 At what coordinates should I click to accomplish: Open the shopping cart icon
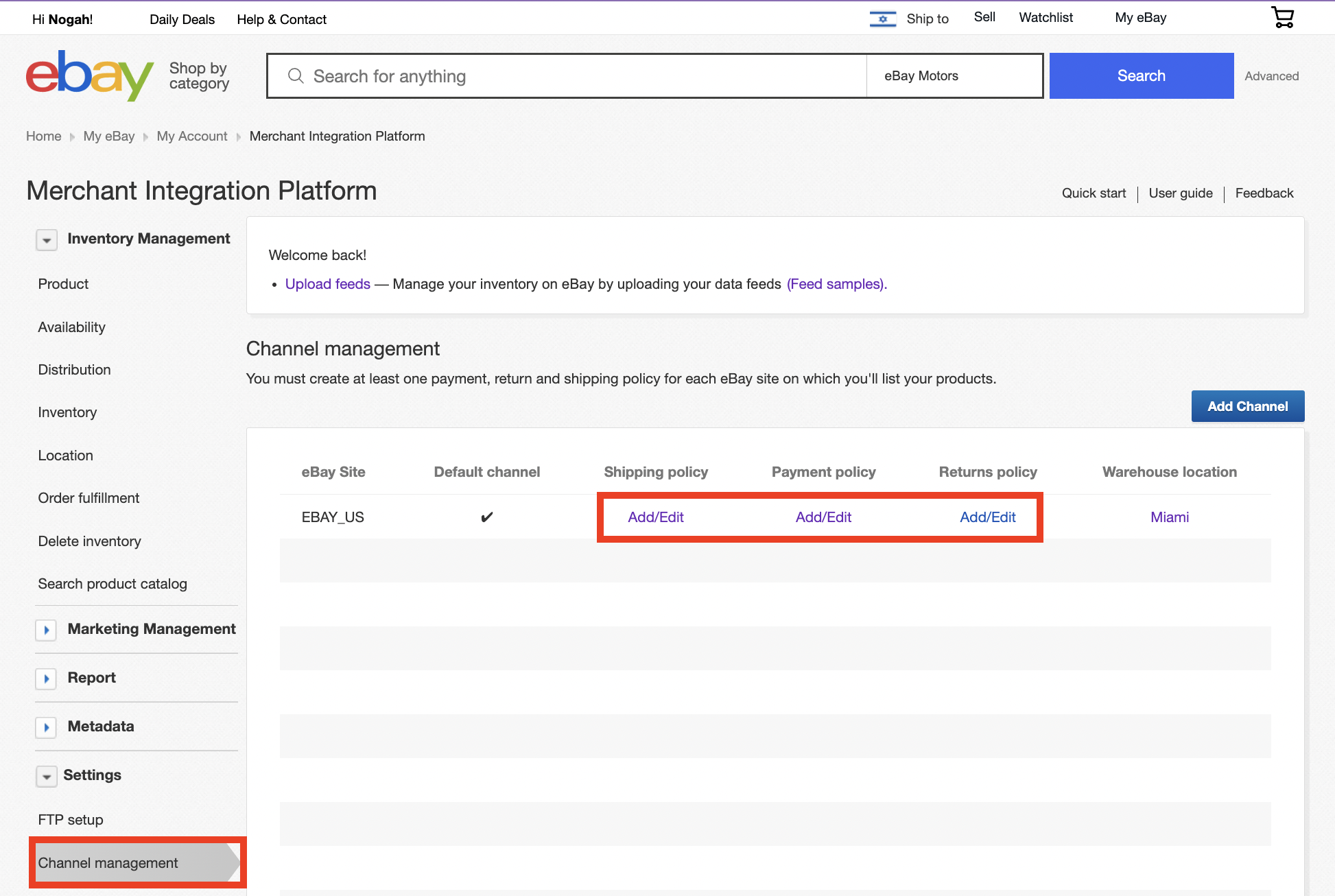click(1282, 17)
